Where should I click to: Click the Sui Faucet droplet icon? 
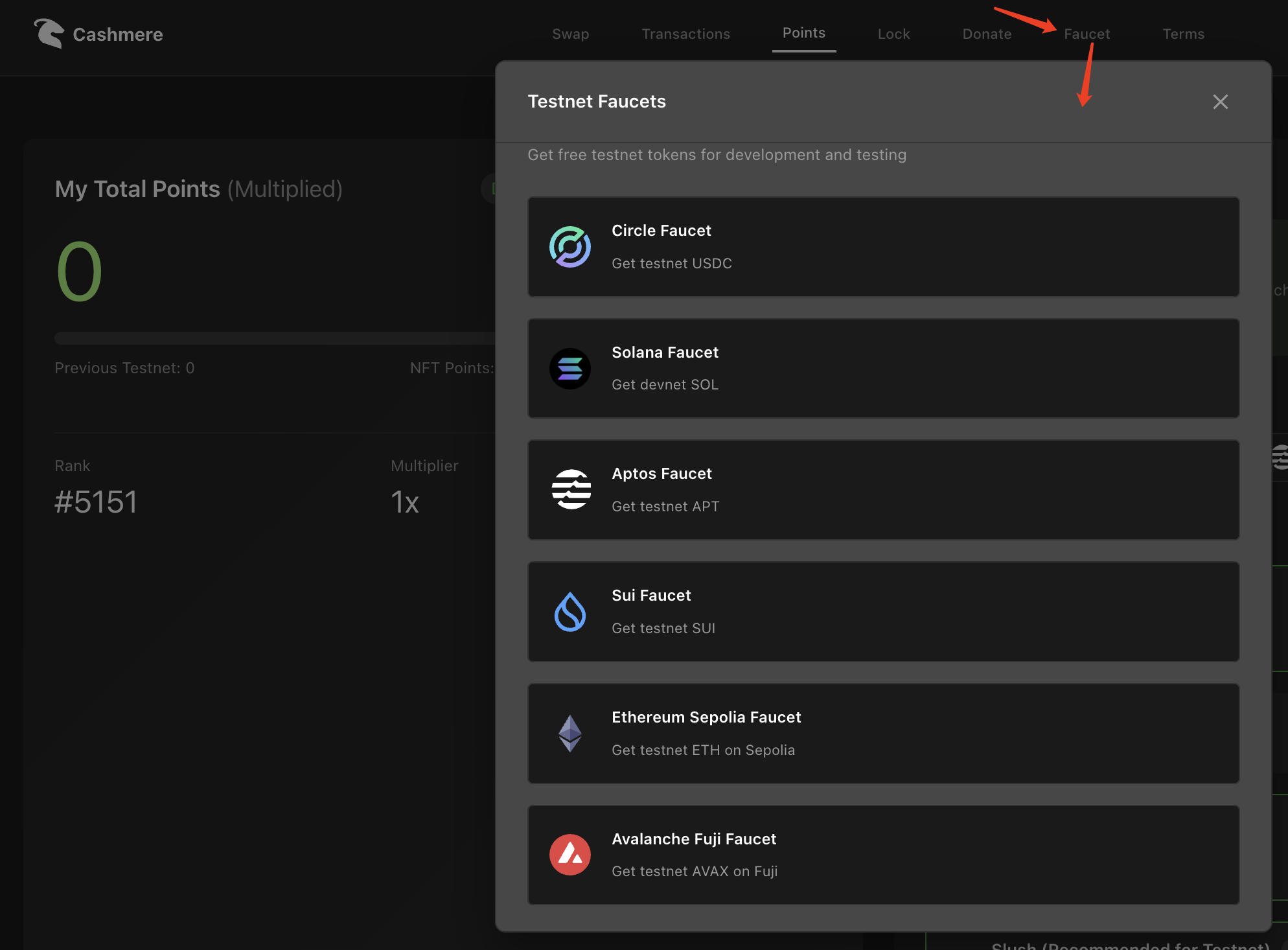pos(570,612)
